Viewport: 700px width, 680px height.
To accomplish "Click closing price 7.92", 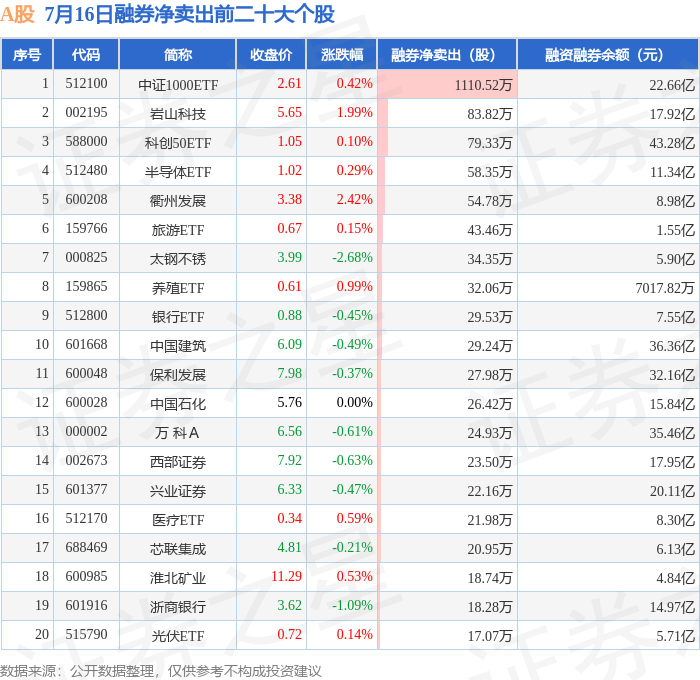I will point(289,460).
